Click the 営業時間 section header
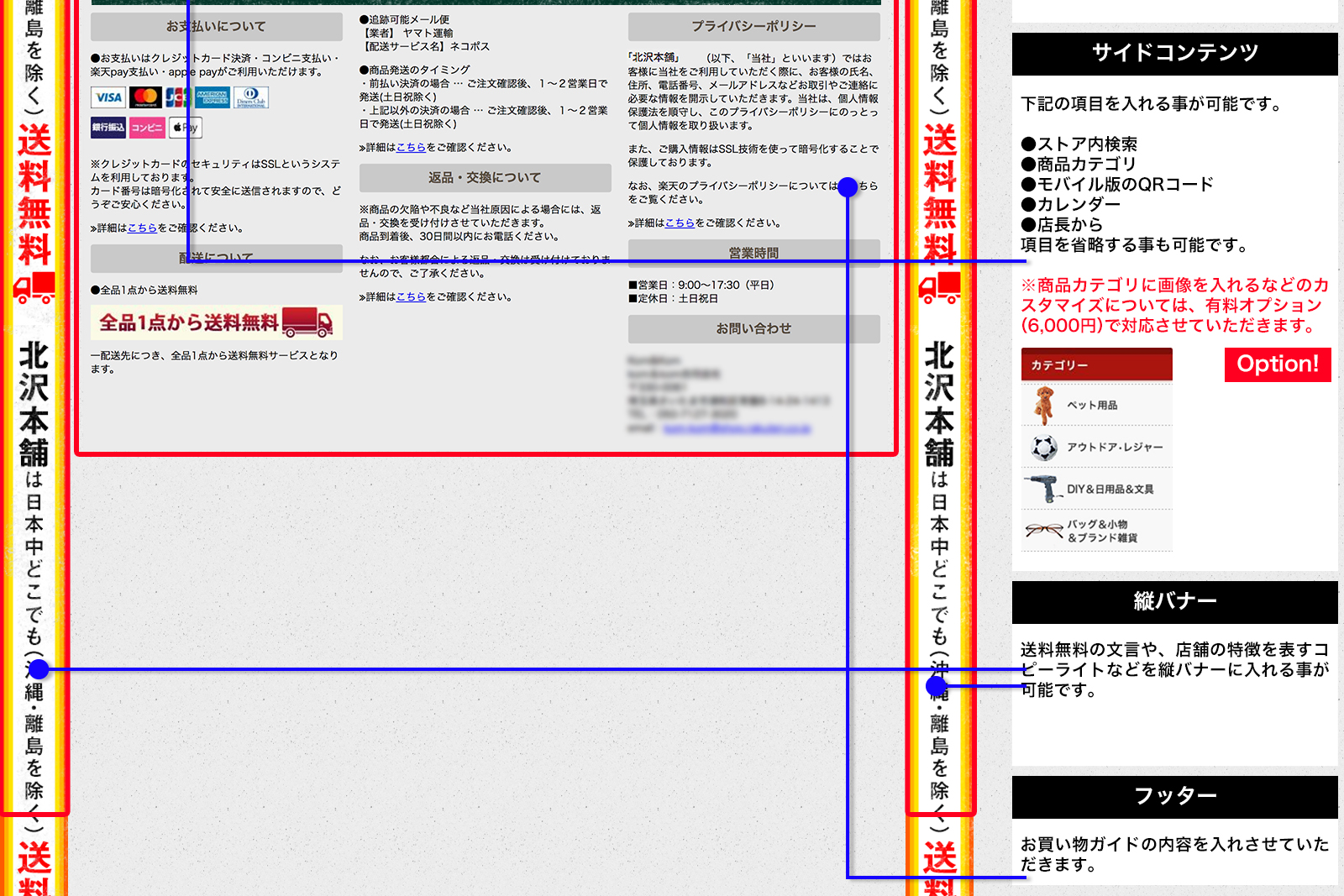This screenshot has height=896, width=1344. 754,254
